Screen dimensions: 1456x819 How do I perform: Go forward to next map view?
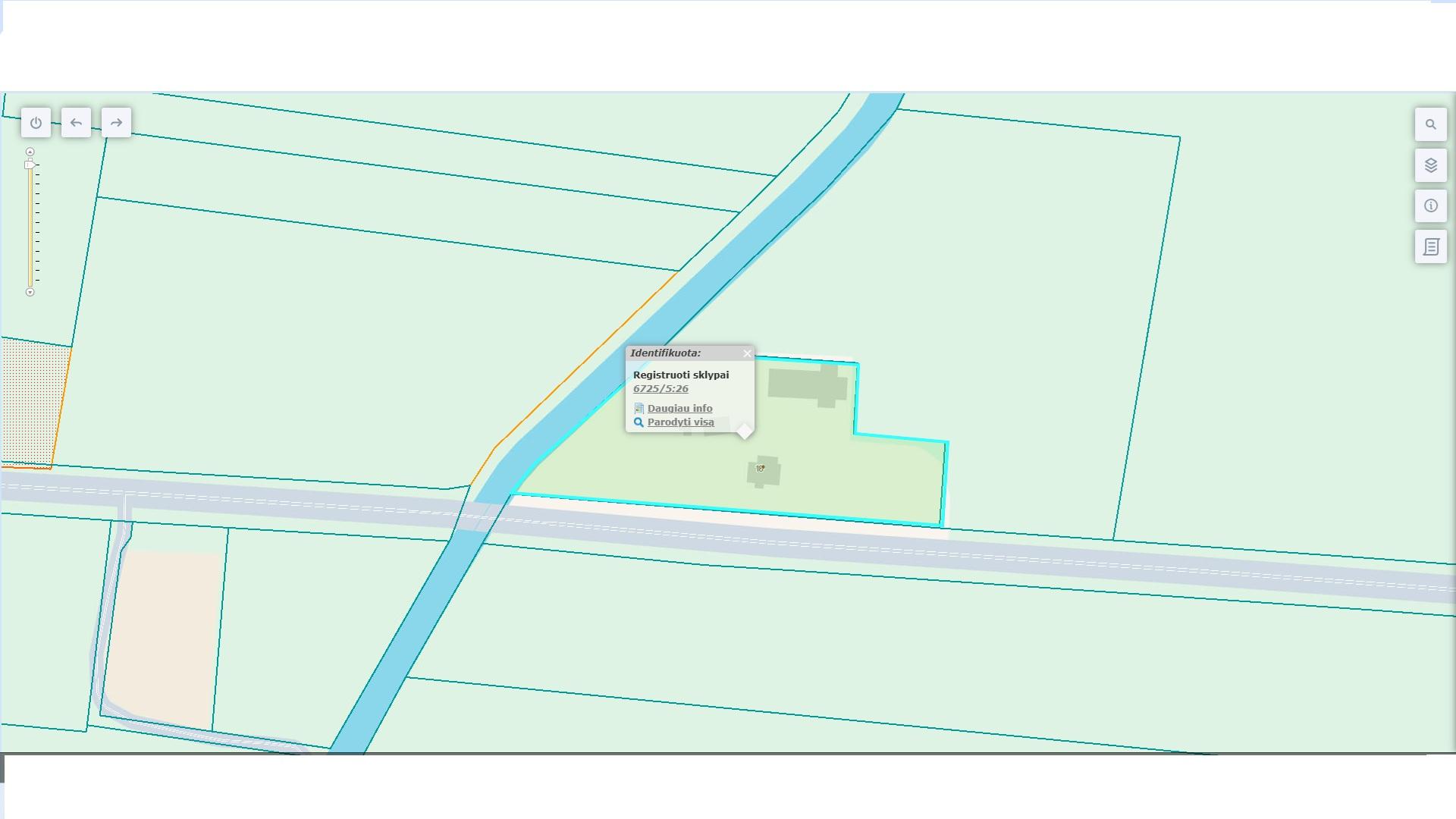[x=116, y=123]
